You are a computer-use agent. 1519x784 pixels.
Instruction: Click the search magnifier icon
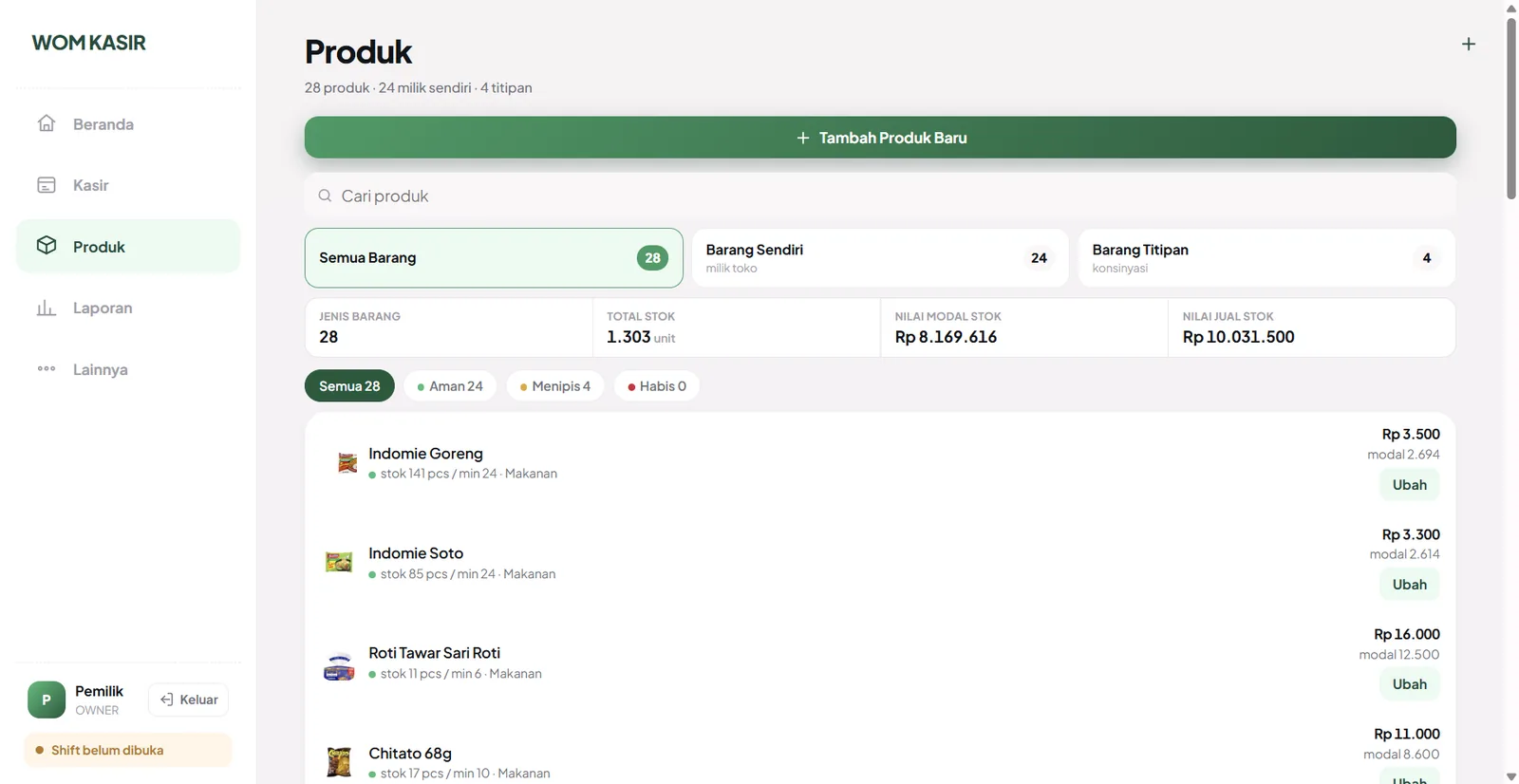(325, 196)
